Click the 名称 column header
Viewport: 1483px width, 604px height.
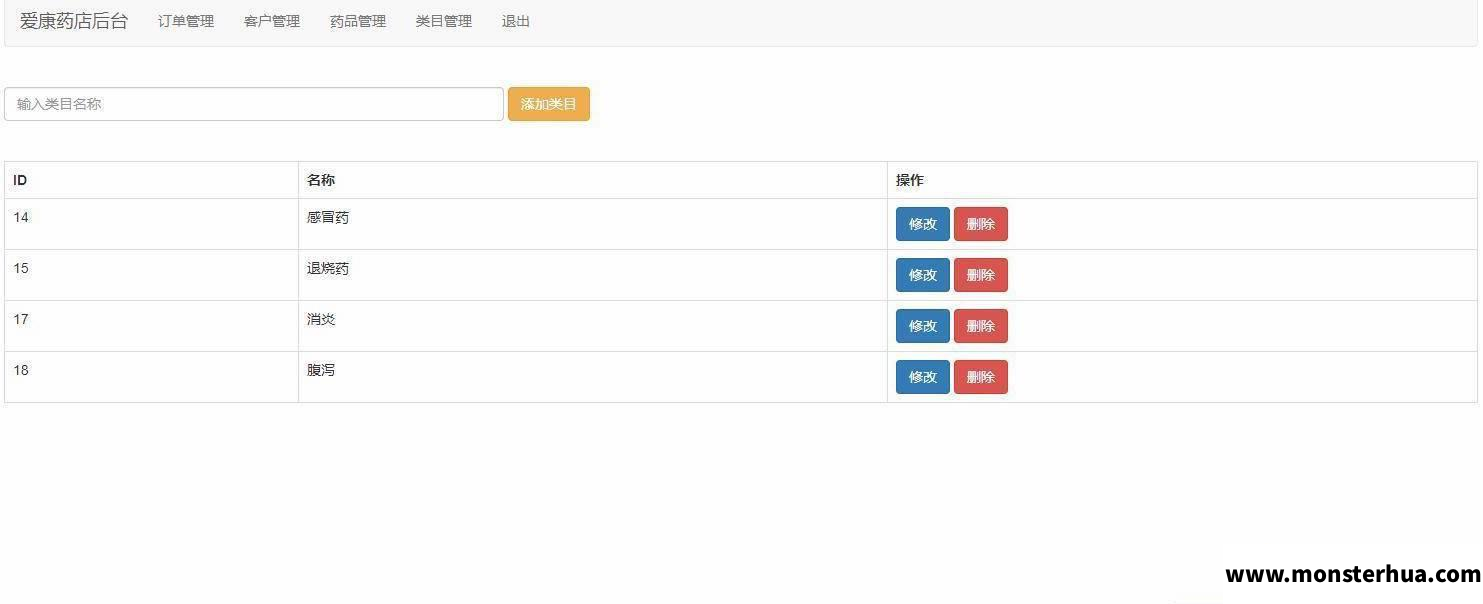pos(321,180)
